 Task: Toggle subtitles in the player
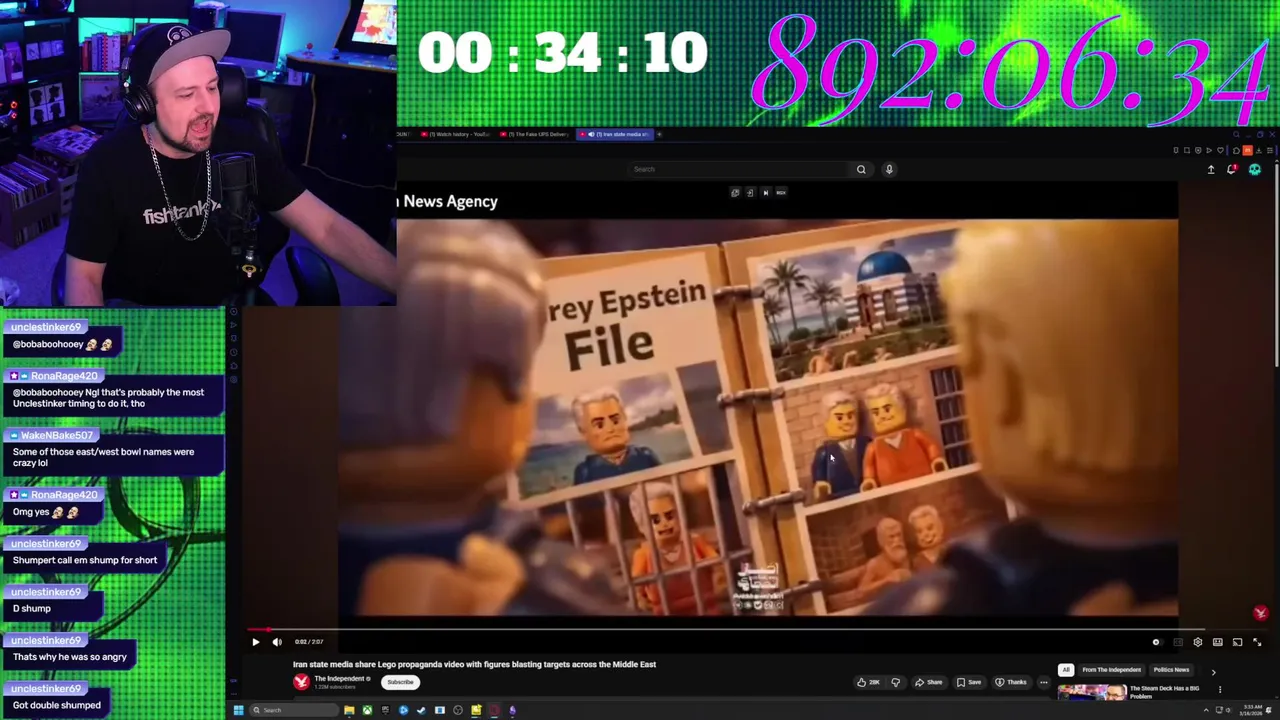1177,642
